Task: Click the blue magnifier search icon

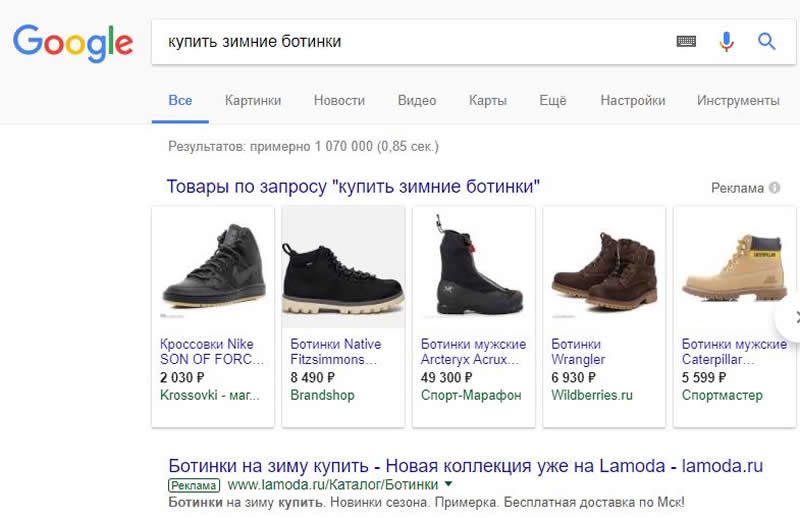Action: click(x=766, y=41)
